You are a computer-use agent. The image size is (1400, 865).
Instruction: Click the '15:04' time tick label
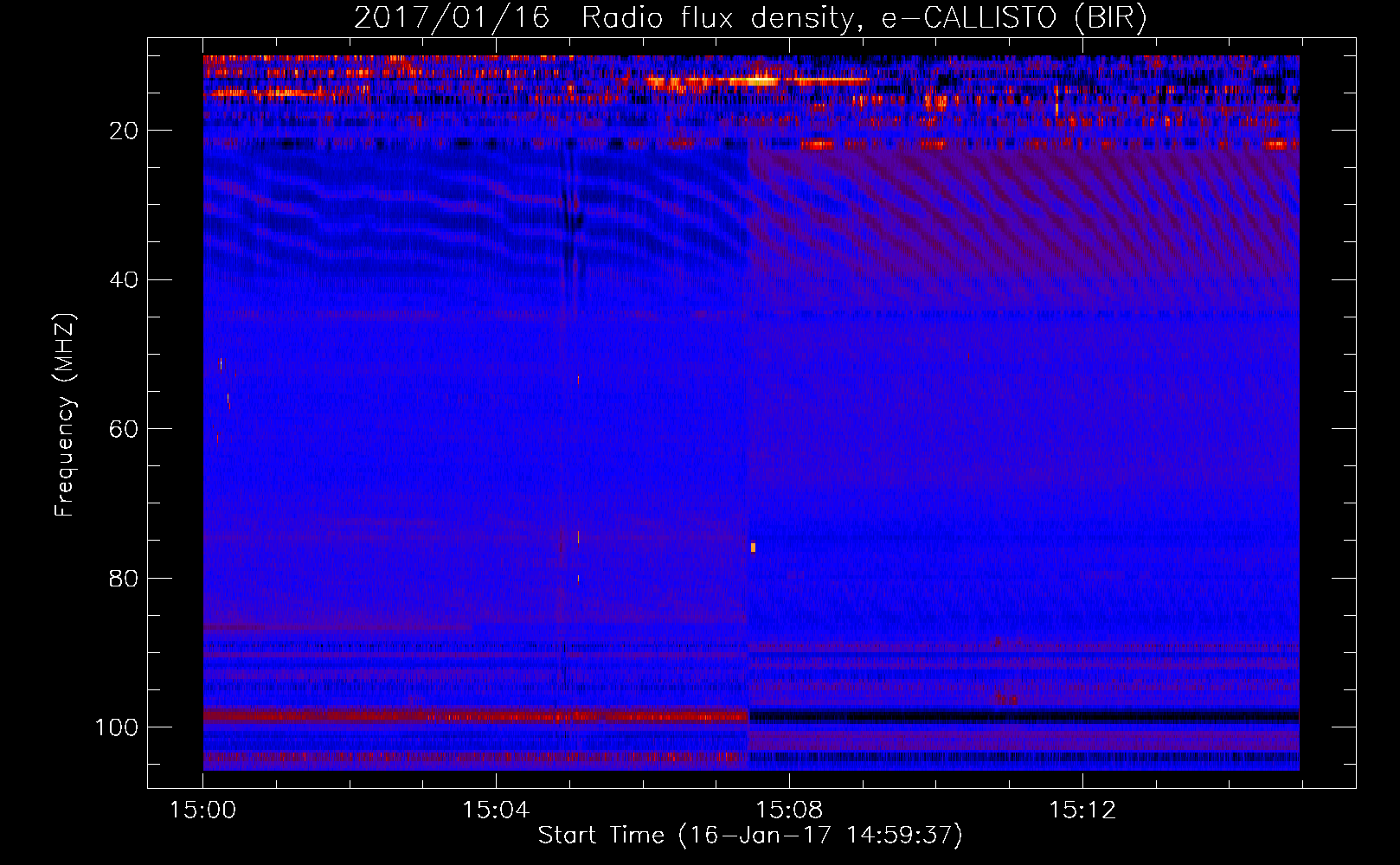point(496,811)
